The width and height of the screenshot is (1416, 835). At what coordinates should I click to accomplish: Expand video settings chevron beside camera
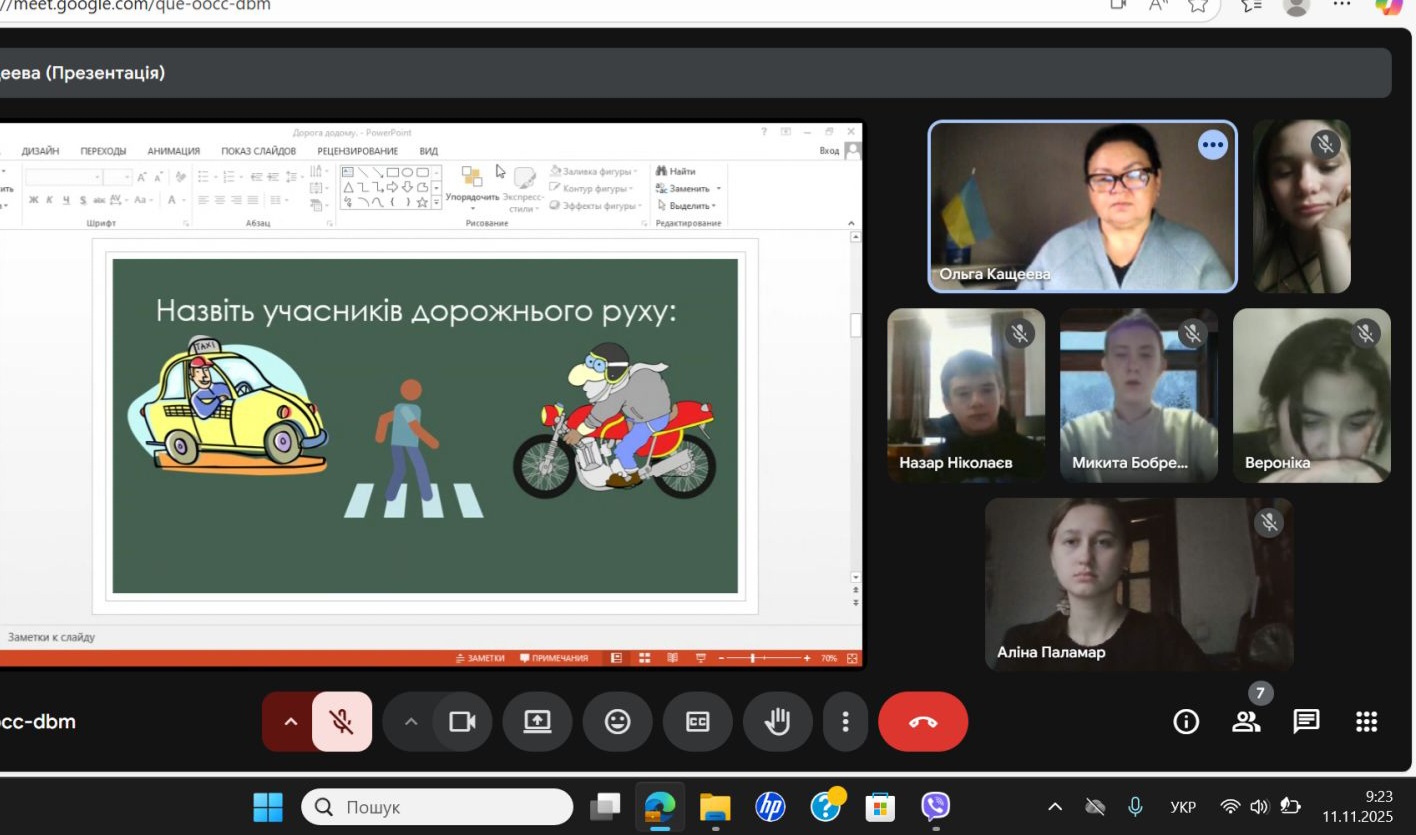410,721
